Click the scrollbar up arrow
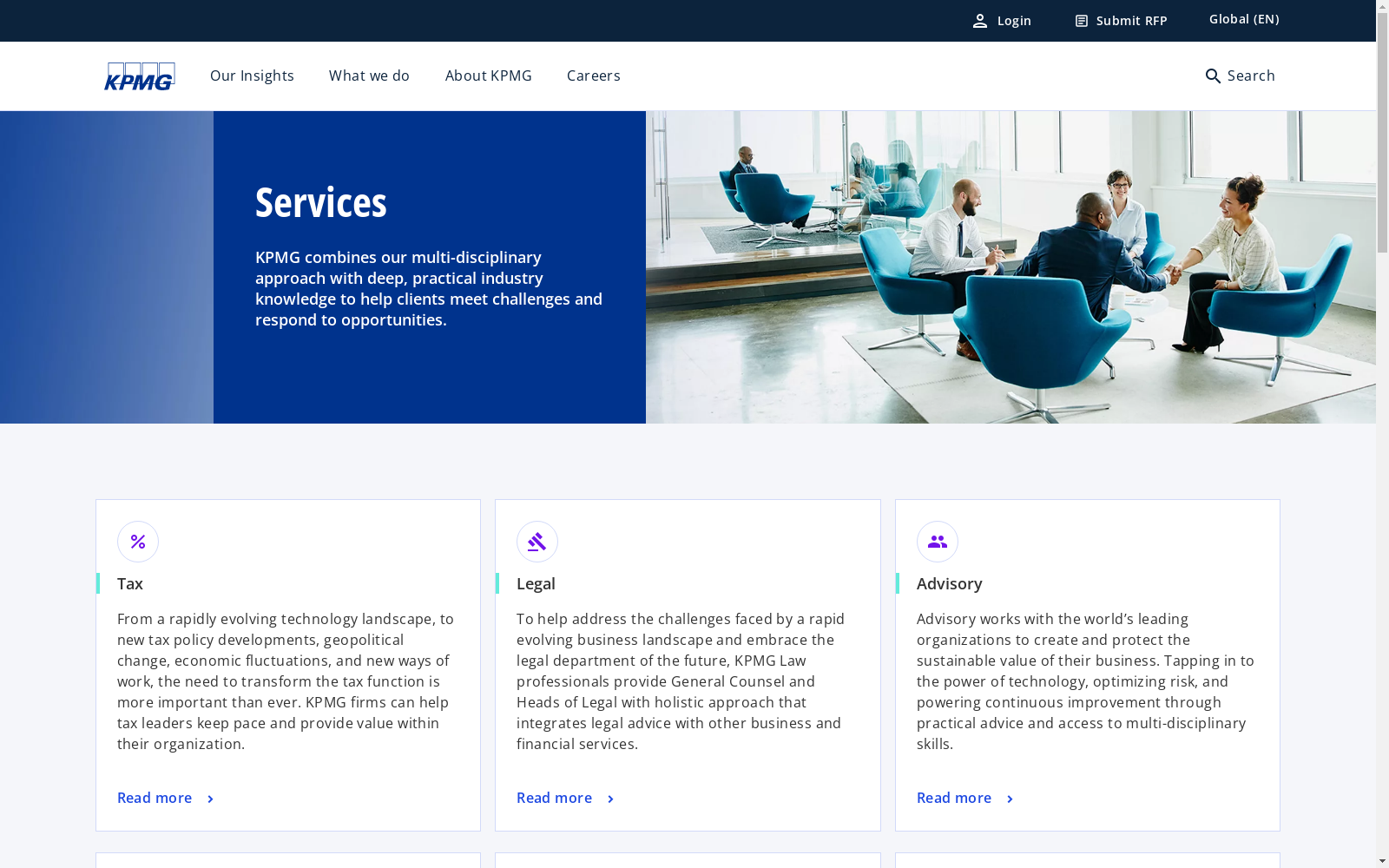This screenshot has height=868, width=1389. [1382, 7]
